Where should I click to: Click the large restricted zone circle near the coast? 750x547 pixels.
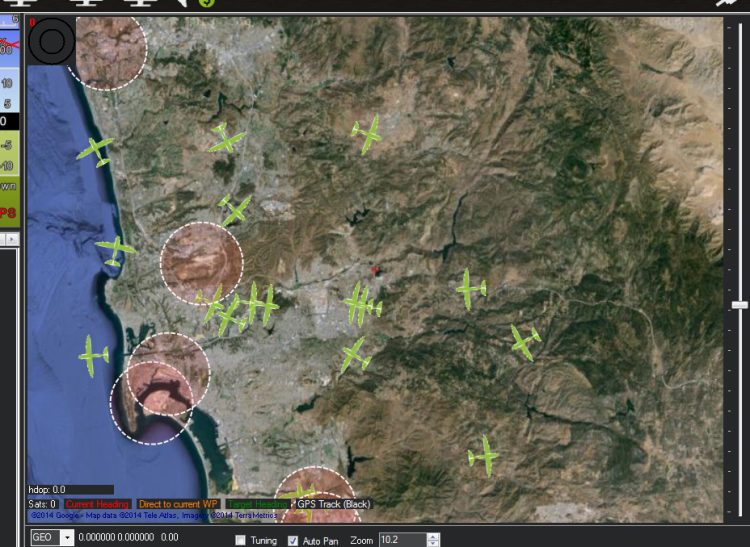tap(202, 263)
